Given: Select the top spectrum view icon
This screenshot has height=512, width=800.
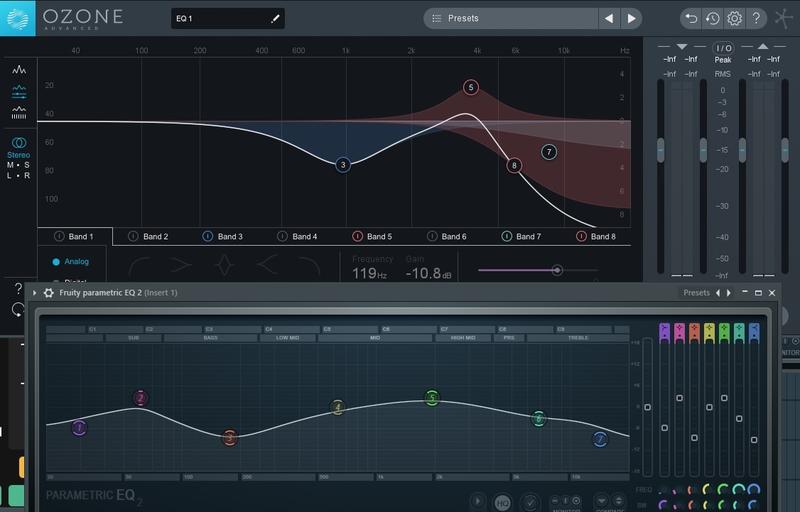Looking at the screenshot, I should click(19, 70).
